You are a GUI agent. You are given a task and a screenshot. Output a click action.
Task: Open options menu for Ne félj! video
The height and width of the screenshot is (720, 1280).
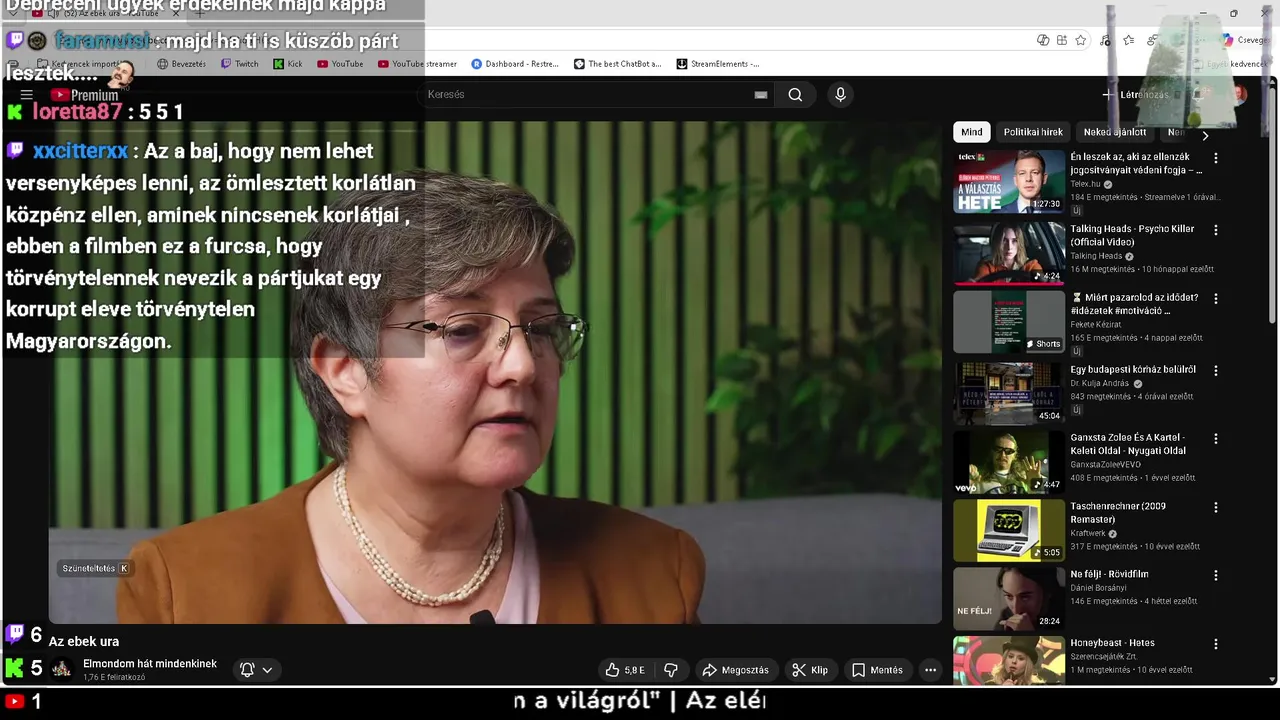tap(1216, 575)
